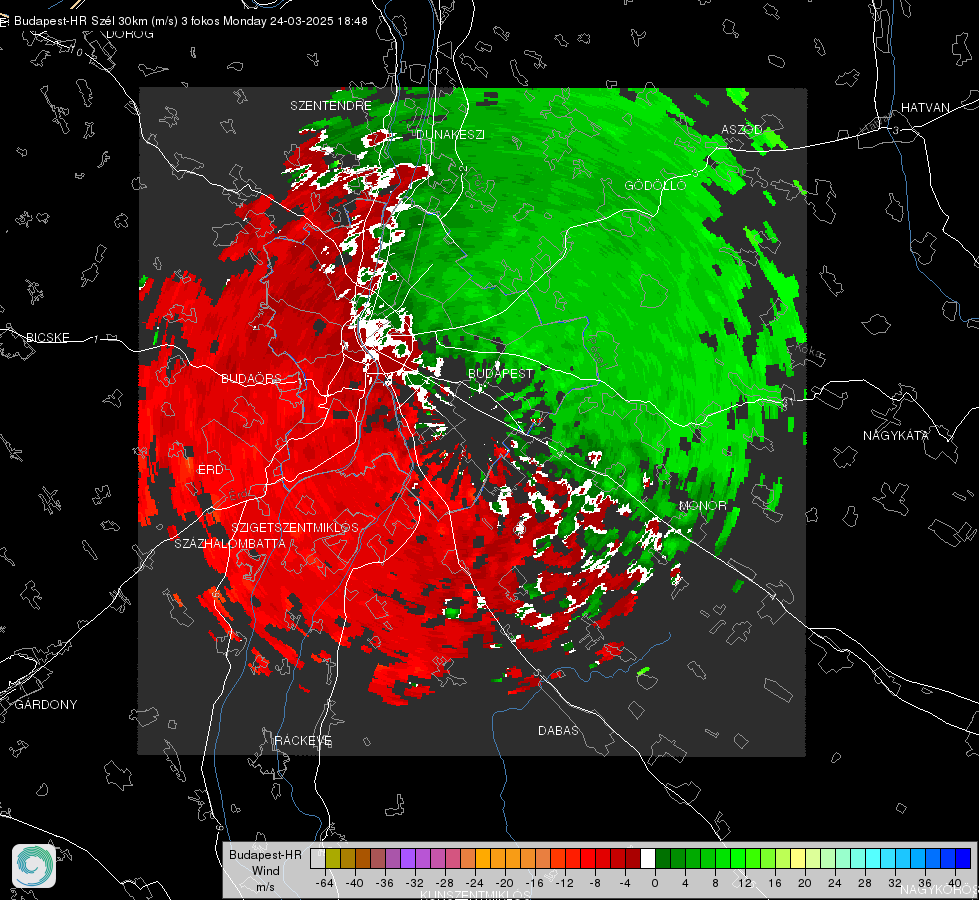Viewport: 979px width, 900px height.
Task: Click the ÉRD town label
Action: pyautogui.click(x=210, y=470)
